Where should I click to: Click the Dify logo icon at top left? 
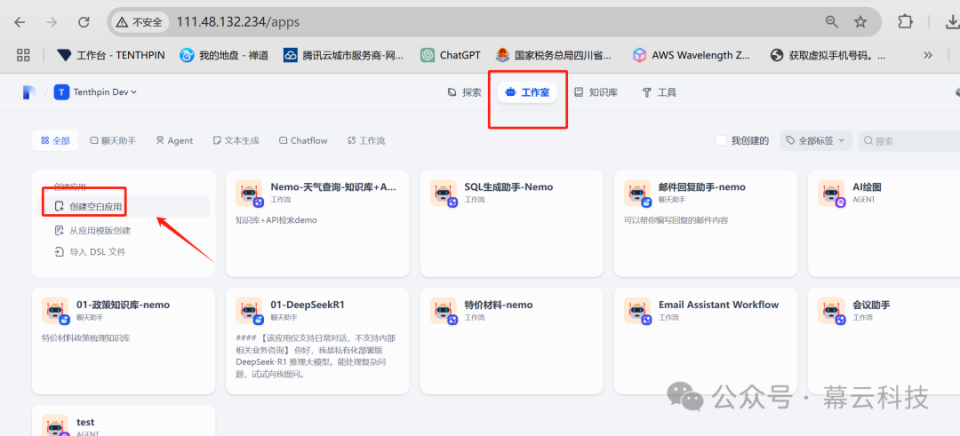[29, 92]
